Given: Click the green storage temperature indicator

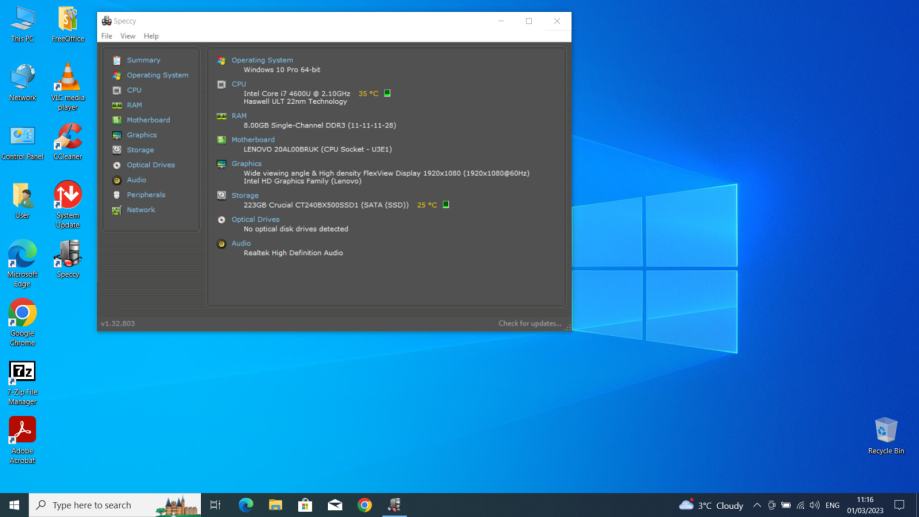Looking at the screenshot, I should pyautogui.click(x=446, y=205).
